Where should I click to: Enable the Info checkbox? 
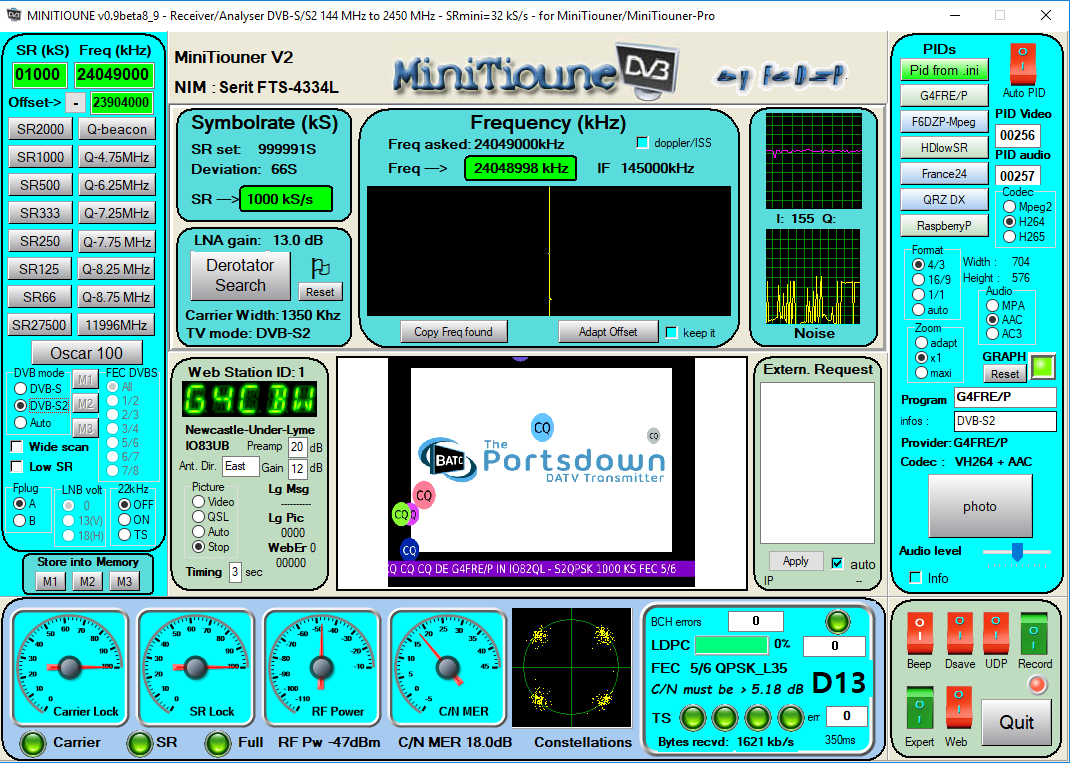[x=916, y=578]
